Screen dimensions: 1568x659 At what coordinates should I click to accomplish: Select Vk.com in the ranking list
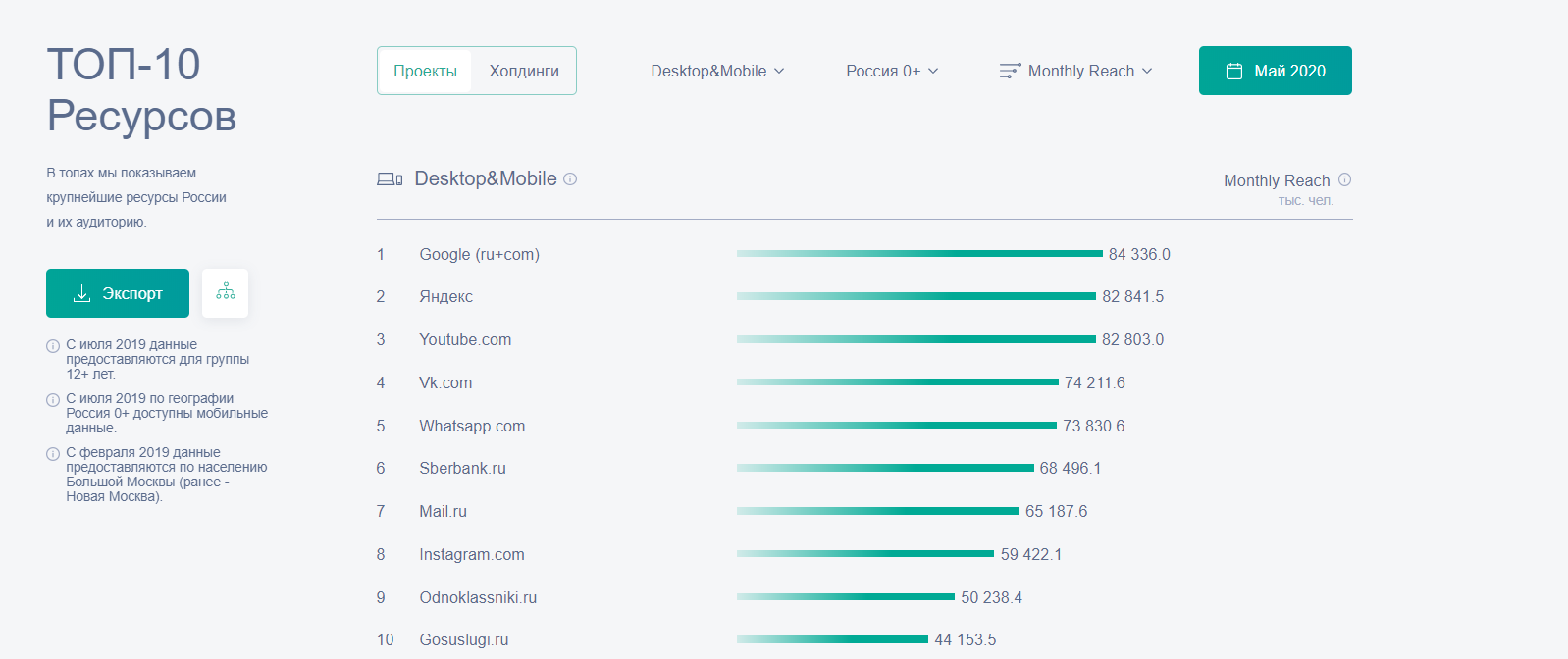[445, 382]
